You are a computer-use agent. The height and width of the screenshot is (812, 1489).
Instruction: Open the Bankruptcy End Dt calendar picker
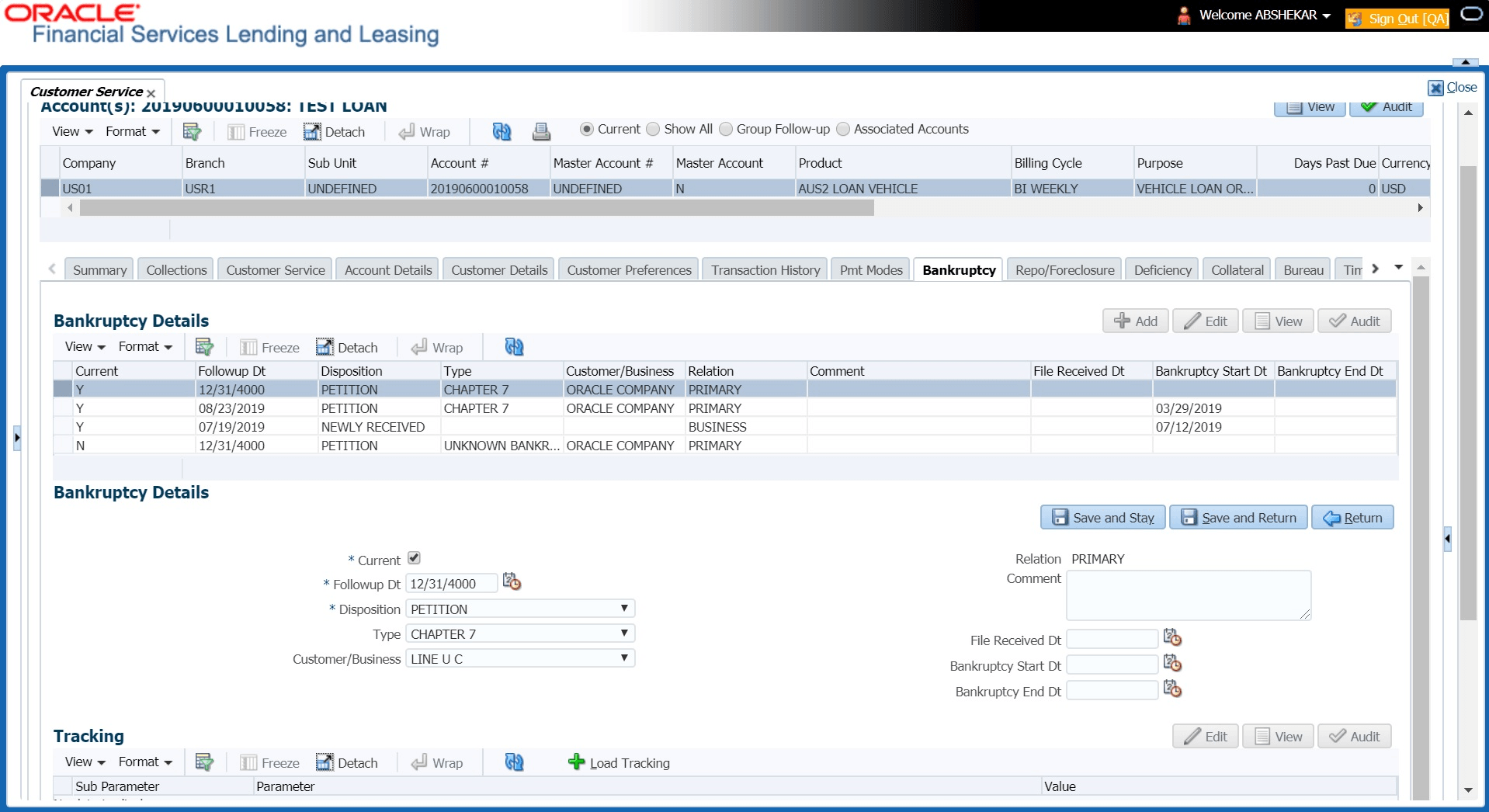[x=1172, y=689]
